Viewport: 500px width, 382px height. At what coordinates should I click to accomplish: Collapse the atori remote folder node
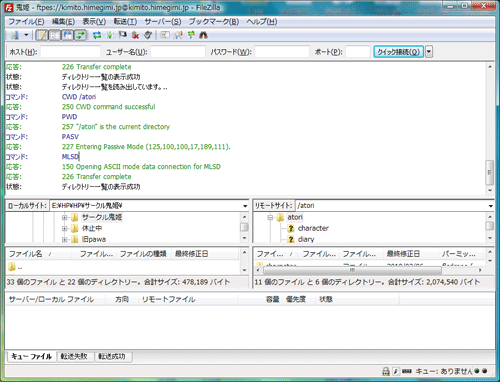270,217
